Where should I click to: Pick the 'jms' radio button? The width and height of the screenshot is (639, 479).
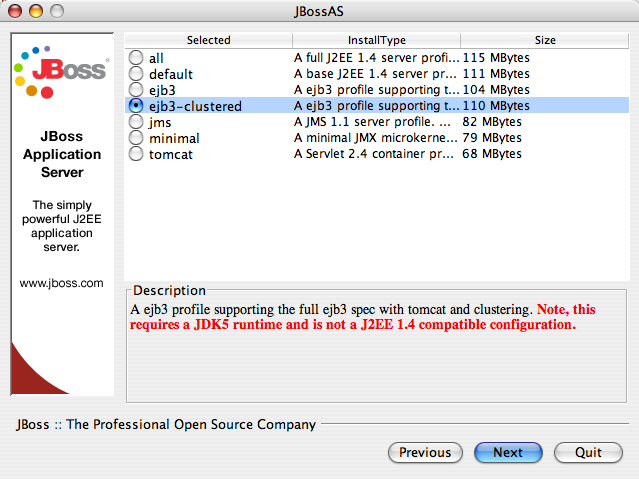136,121
